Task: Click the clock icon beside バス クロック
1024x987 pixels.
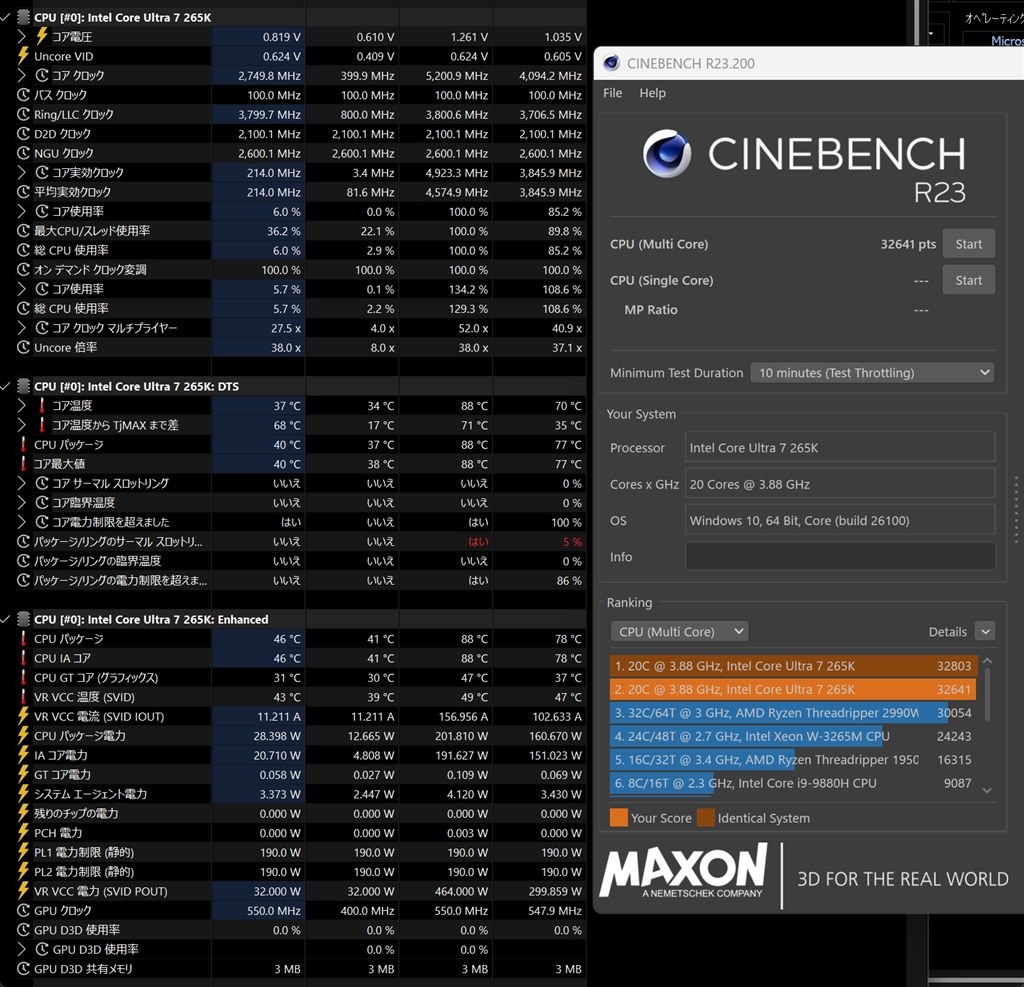Action: [23, 95]
